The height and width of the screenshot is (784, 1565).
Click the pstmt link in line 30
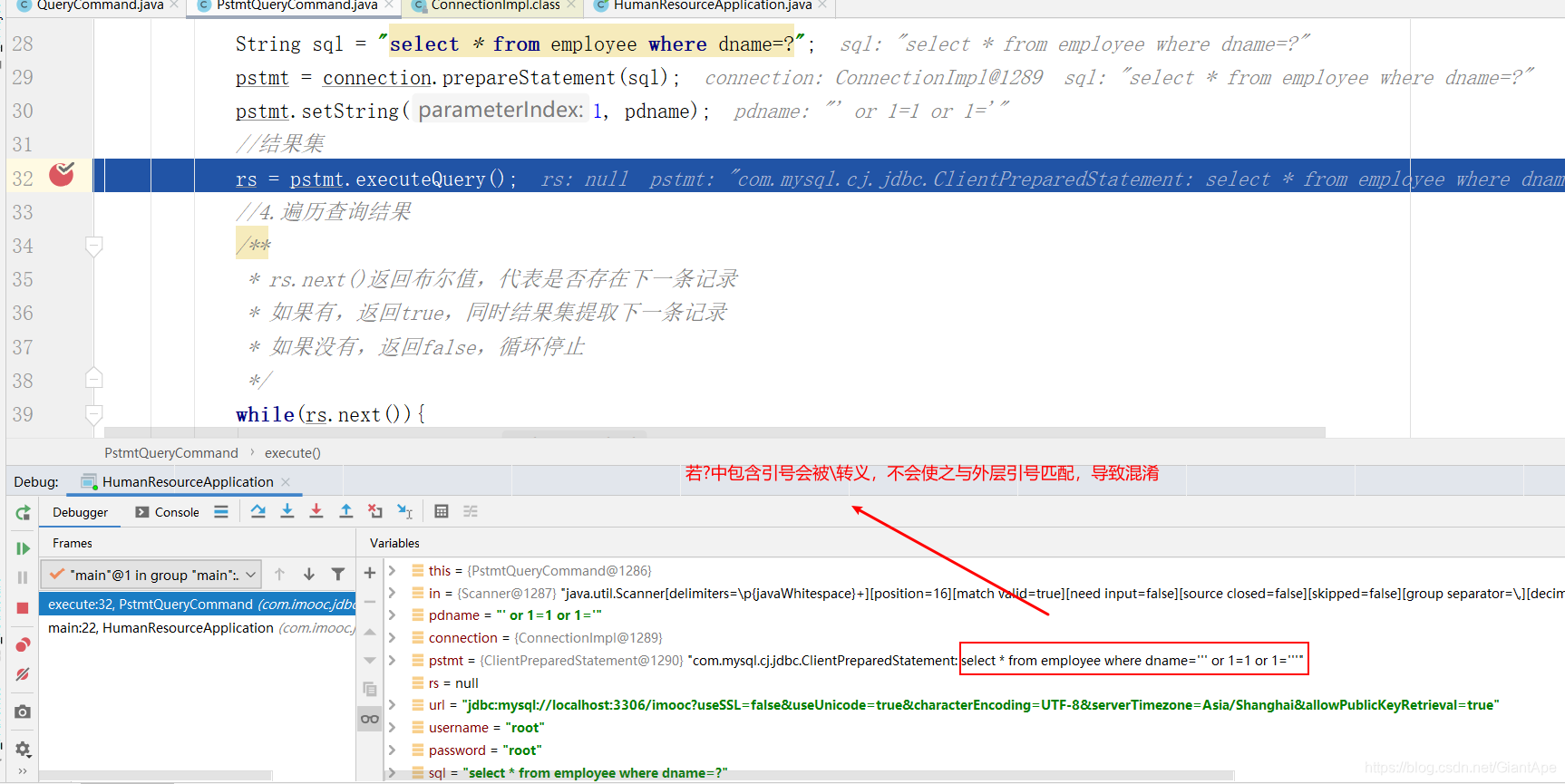click(x=262, y=111)
